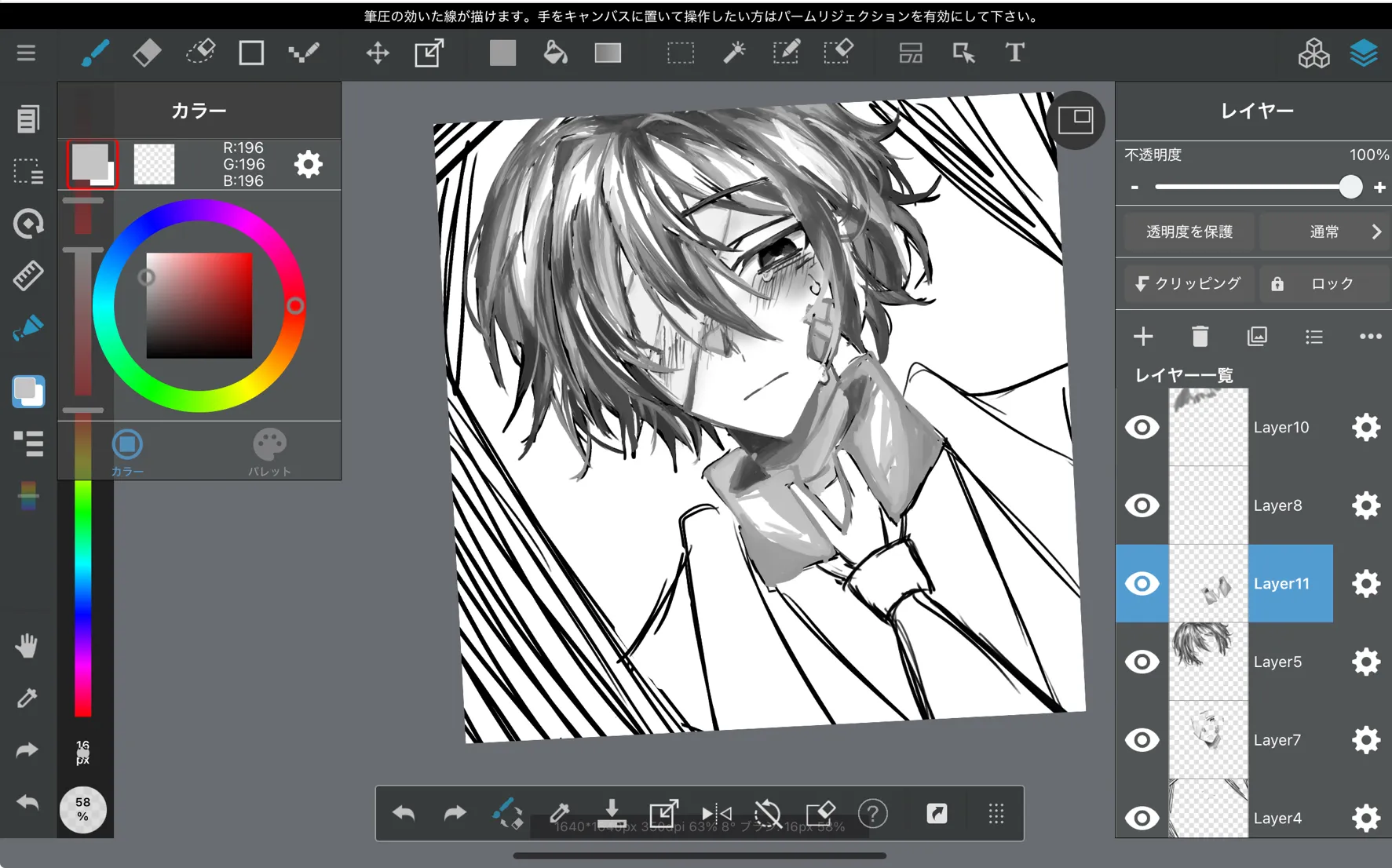Screen dimensions: 1392x868
Task: Click the redo arrow in left sidebar
Action: point(27,750)
